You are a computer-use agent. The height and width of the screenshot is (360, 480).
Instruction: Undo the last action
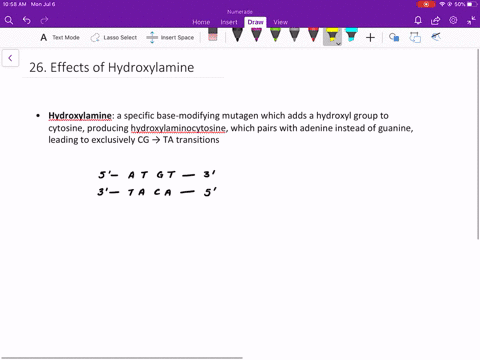27,21
